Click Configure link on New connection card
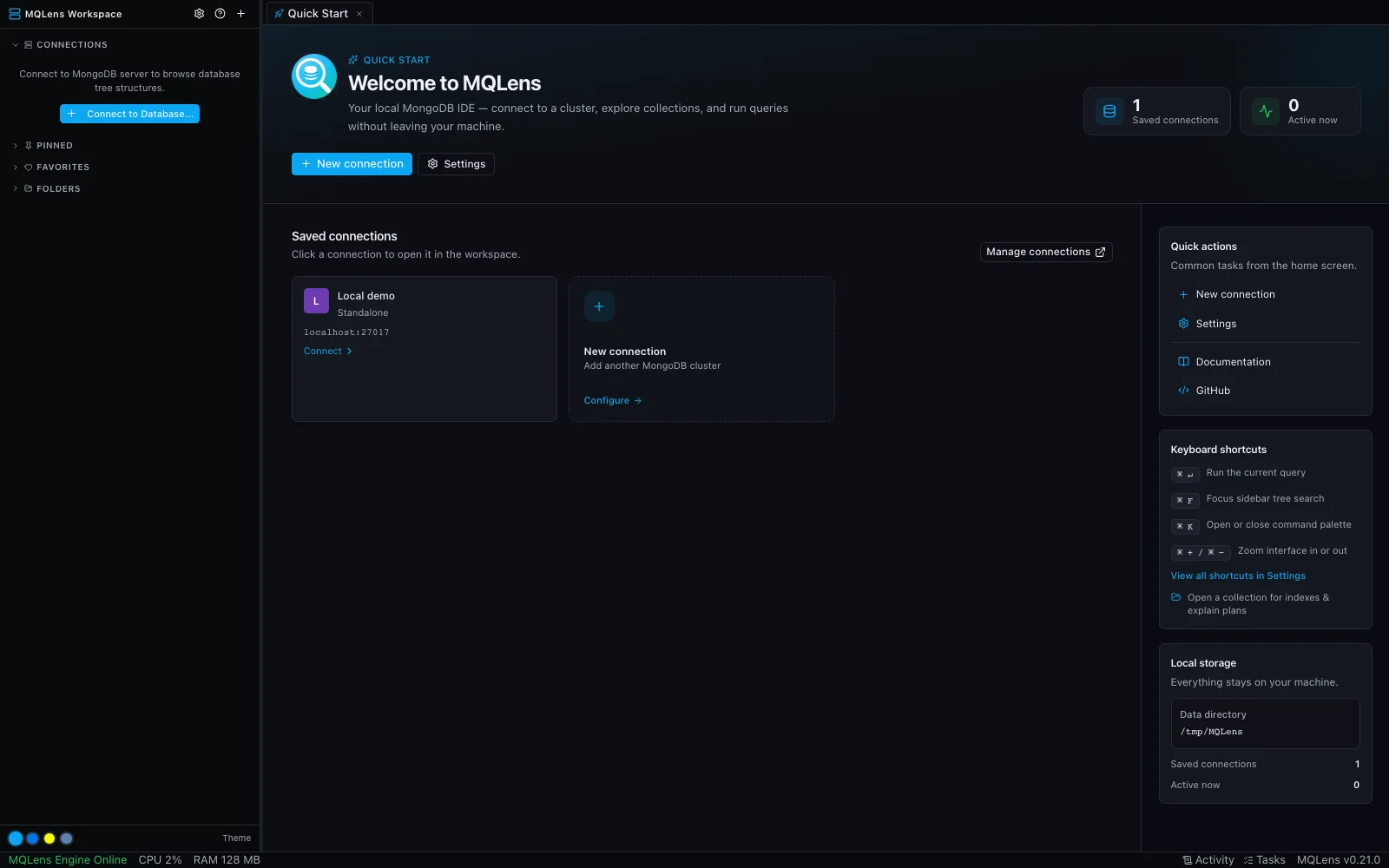The width and height of the screenshot is (1389, 868). pyautogui.click(x=613, y=401)
